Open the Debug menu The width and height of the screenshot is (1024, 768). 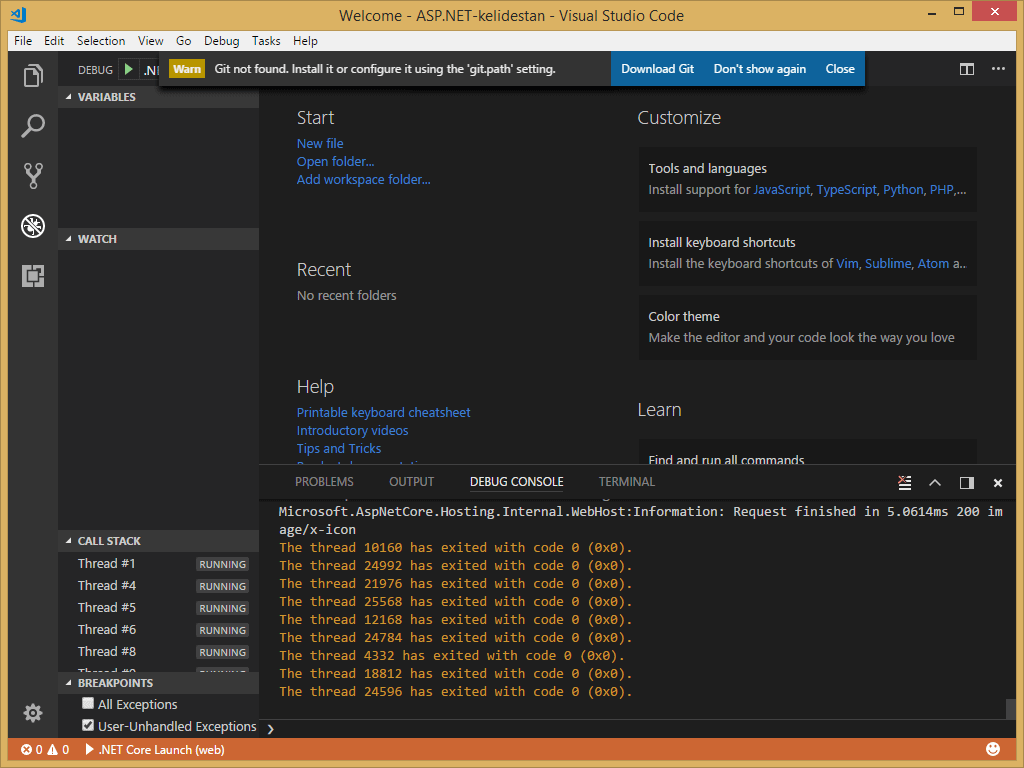coord(221,40)
